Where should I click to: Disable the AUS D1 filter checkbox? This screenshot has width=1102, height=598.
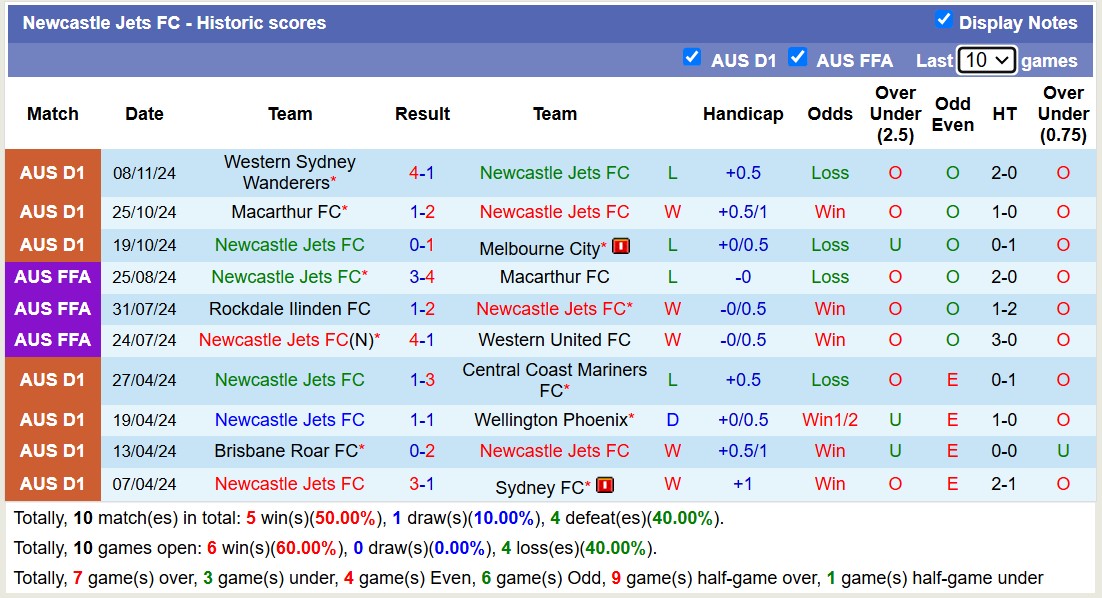coord(693,58)
